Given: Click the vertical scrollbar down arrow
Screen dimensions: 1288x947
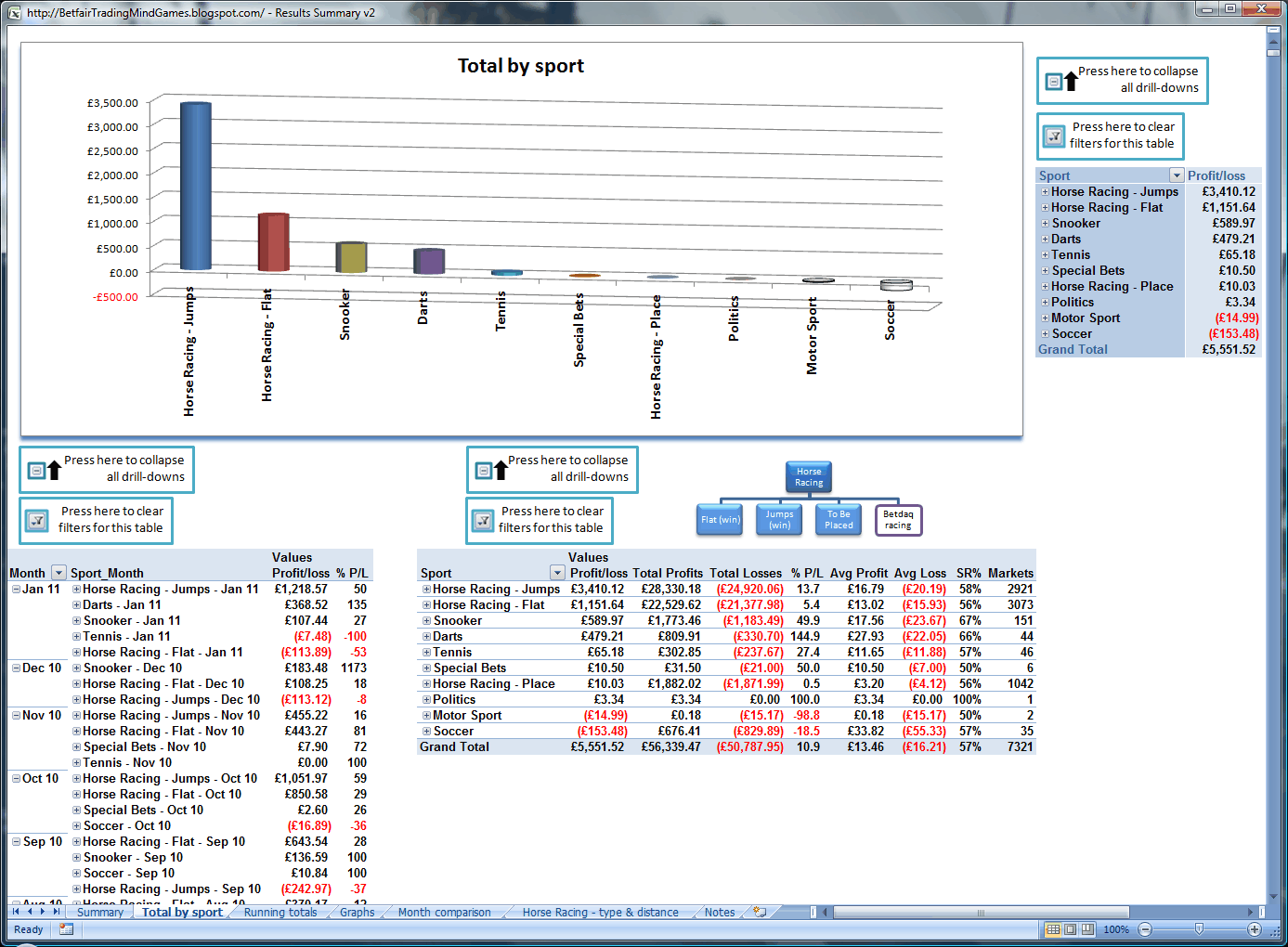Looking at the screenshot, I should tap(1274, 896).
